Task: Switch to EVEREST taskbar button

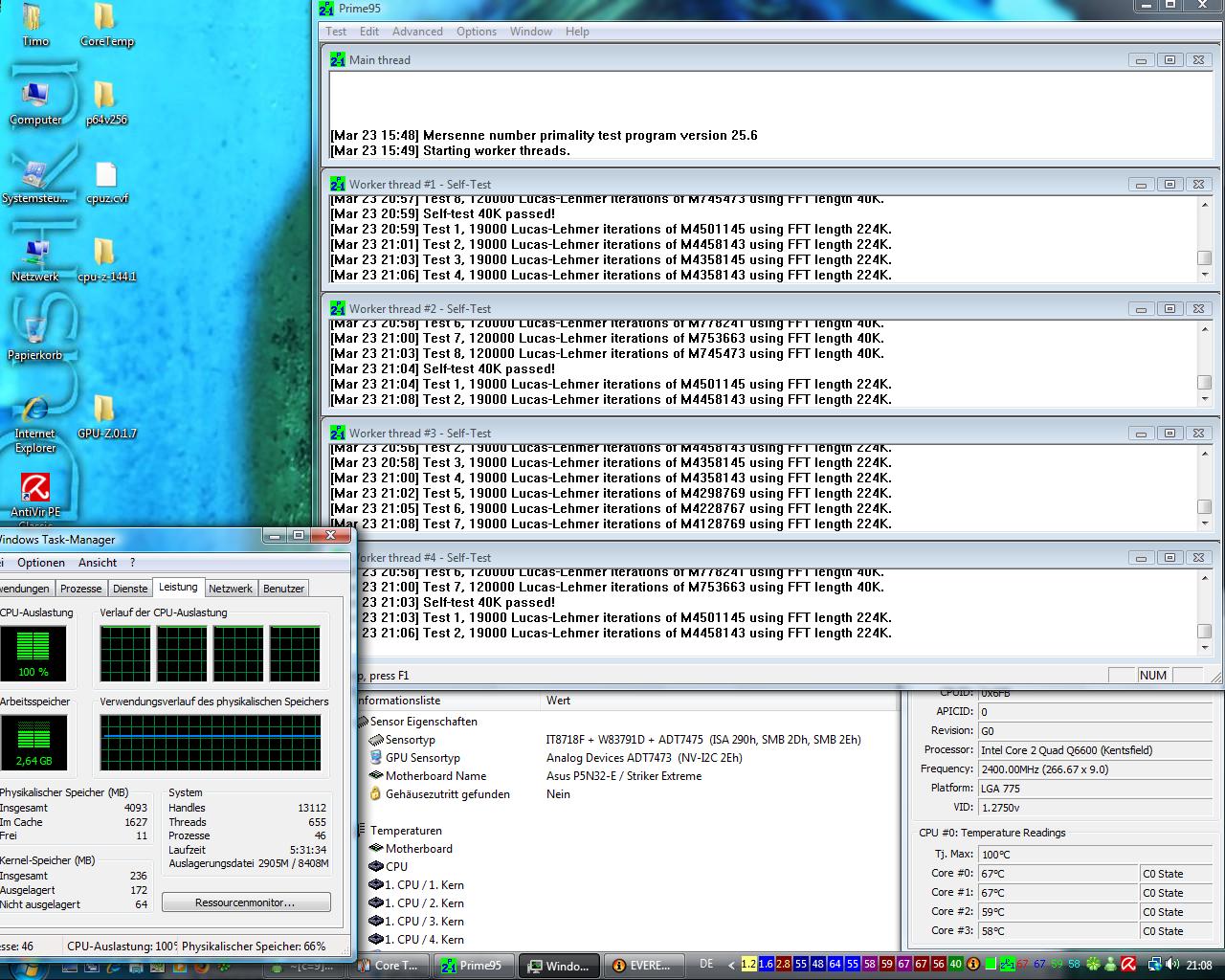Action: 643,966
